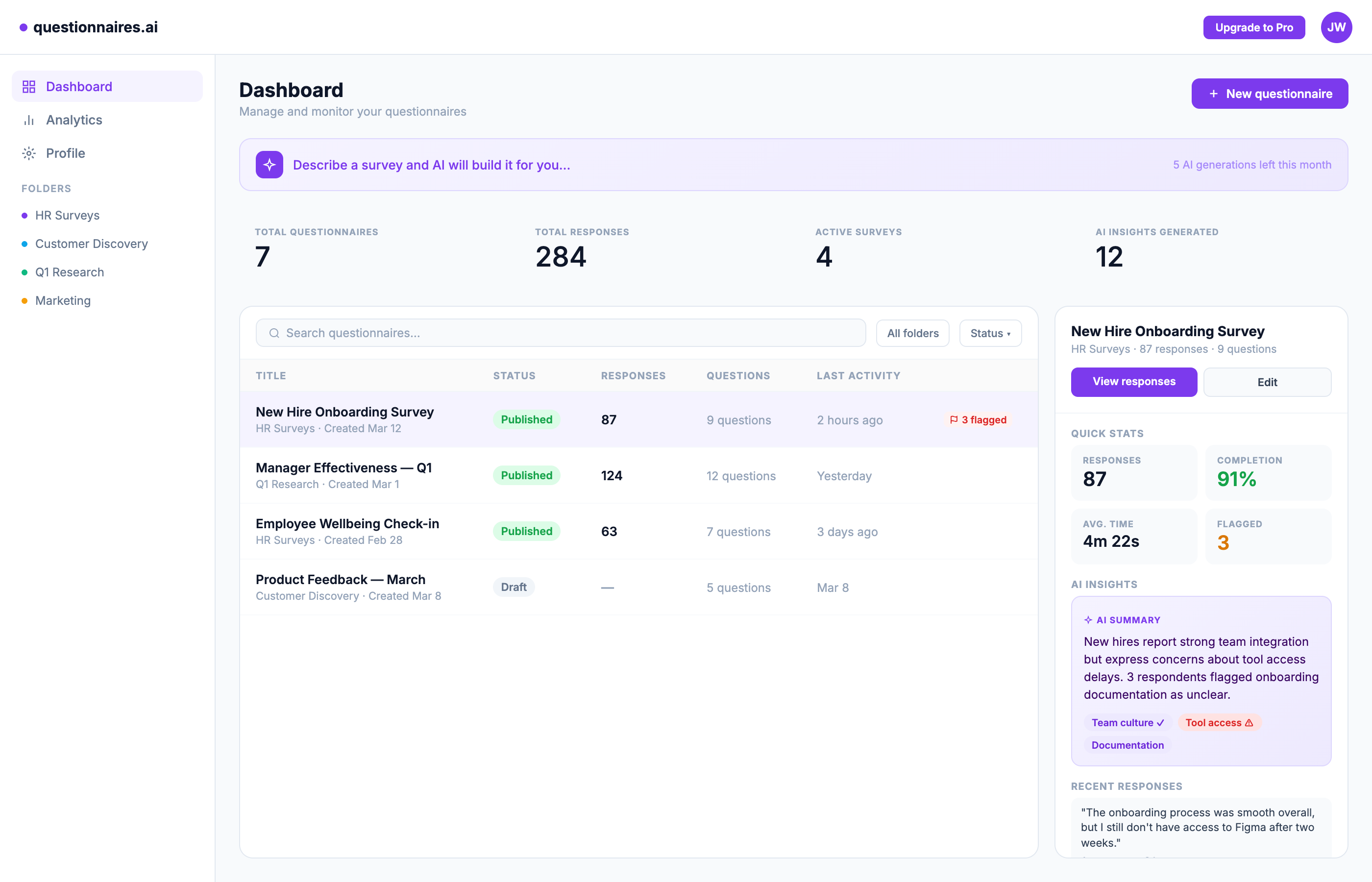Open the All folders filter
This screenshot has width=1372, height=882.
tap(912, 333)
